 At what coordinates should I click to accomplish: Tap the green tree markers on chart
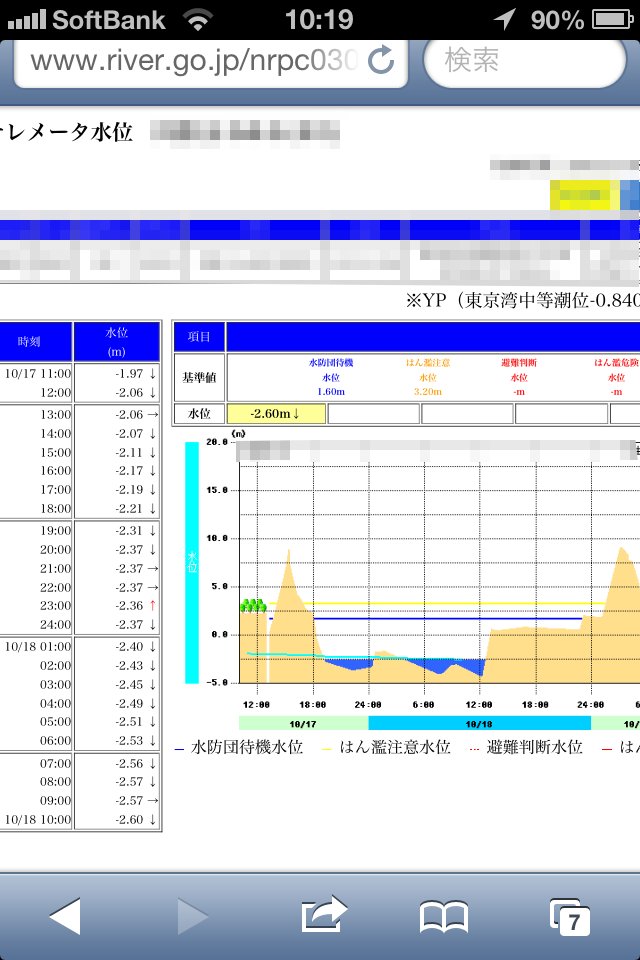253,606
